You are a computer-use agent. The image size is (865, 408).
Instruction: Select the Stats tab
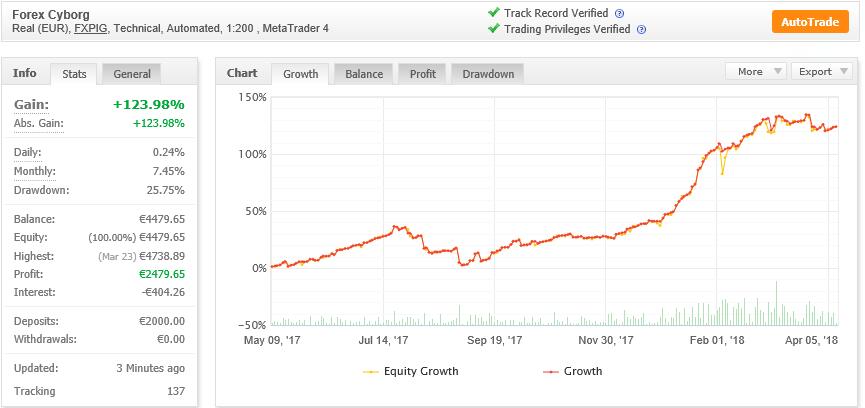pyautogui.click(x=74, y=74)
